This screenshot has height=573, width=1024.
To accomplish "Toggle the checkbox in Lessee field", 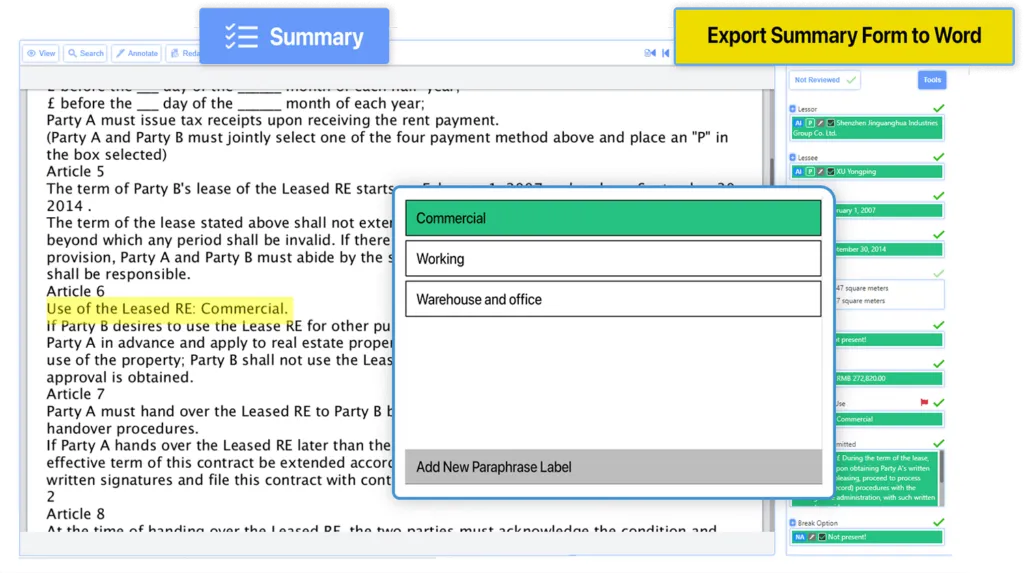I will pyautogui.click(x=831, y=172).
